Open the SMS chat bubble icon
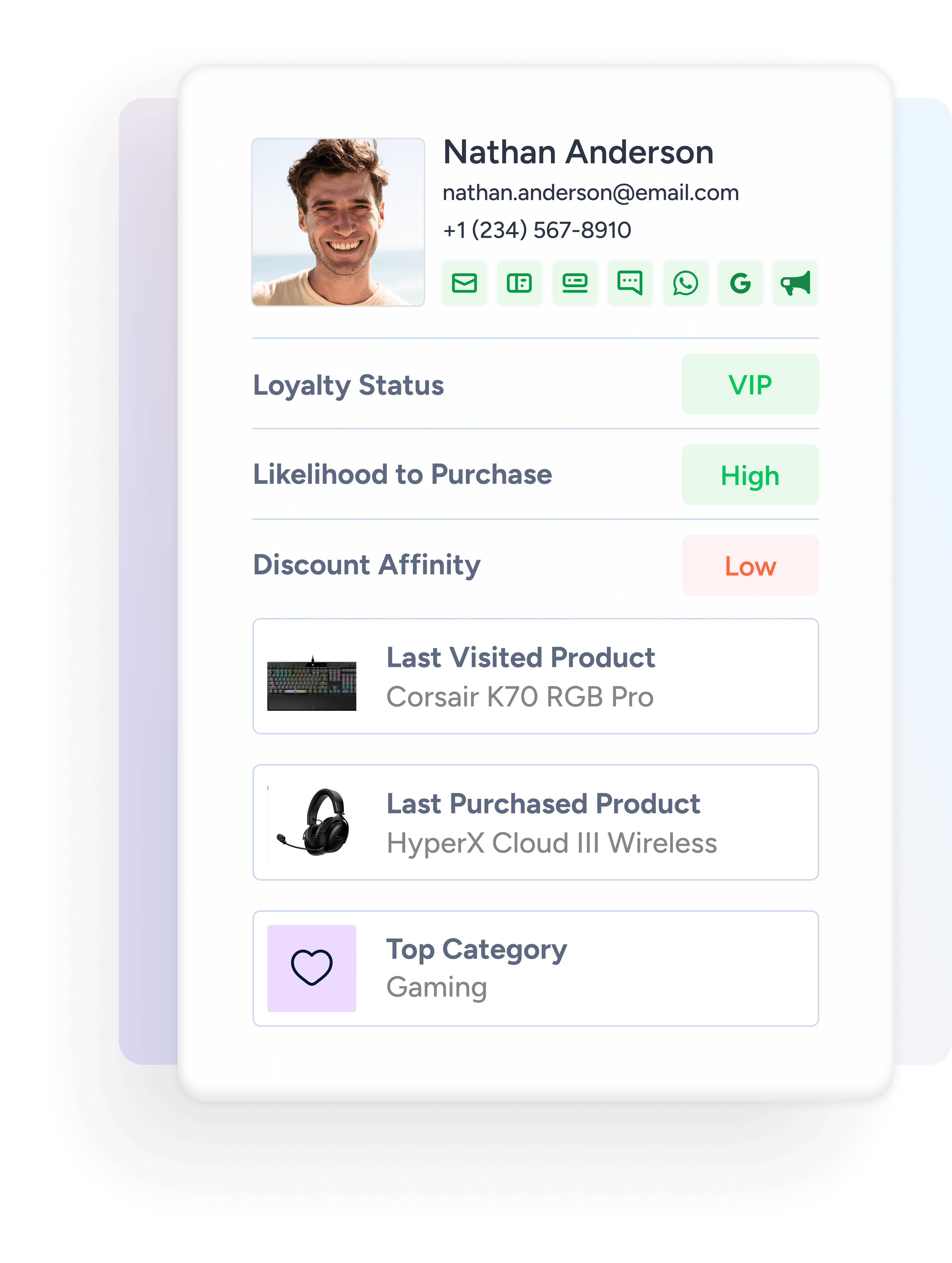This screenshot has width=952, height=1263. (630, 283)
